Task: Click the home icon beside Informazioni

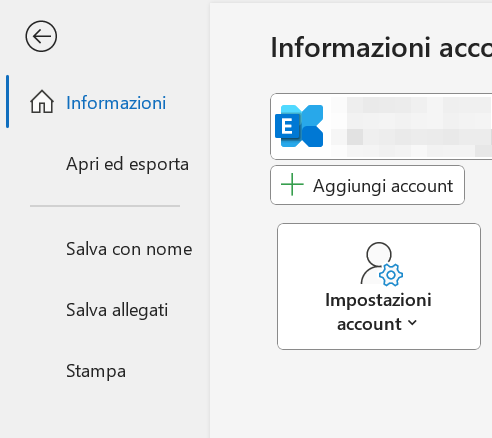Action: point(42,102)
